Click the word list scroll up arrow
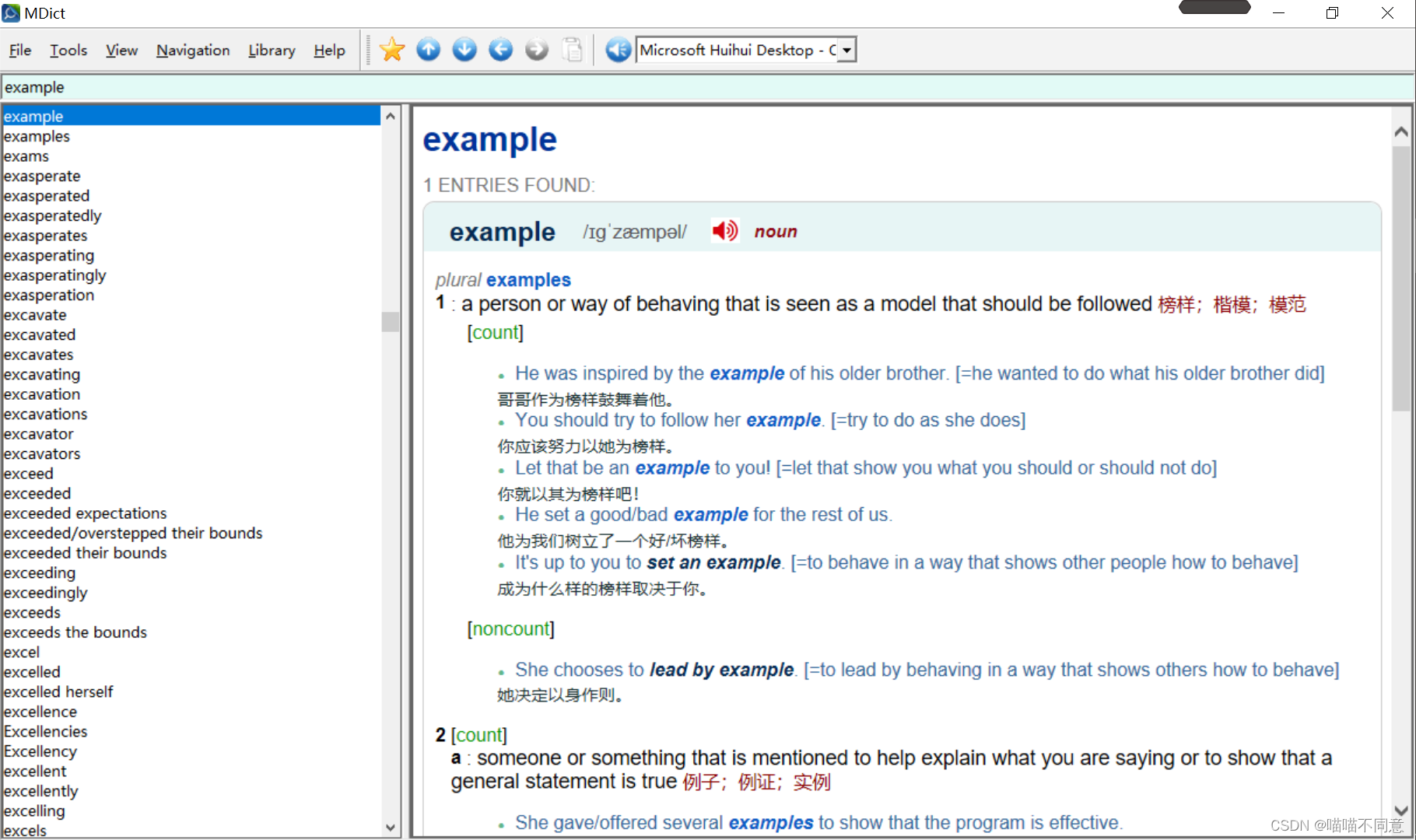The height and width of the screenshot is (840, 1416). [391, 116]
